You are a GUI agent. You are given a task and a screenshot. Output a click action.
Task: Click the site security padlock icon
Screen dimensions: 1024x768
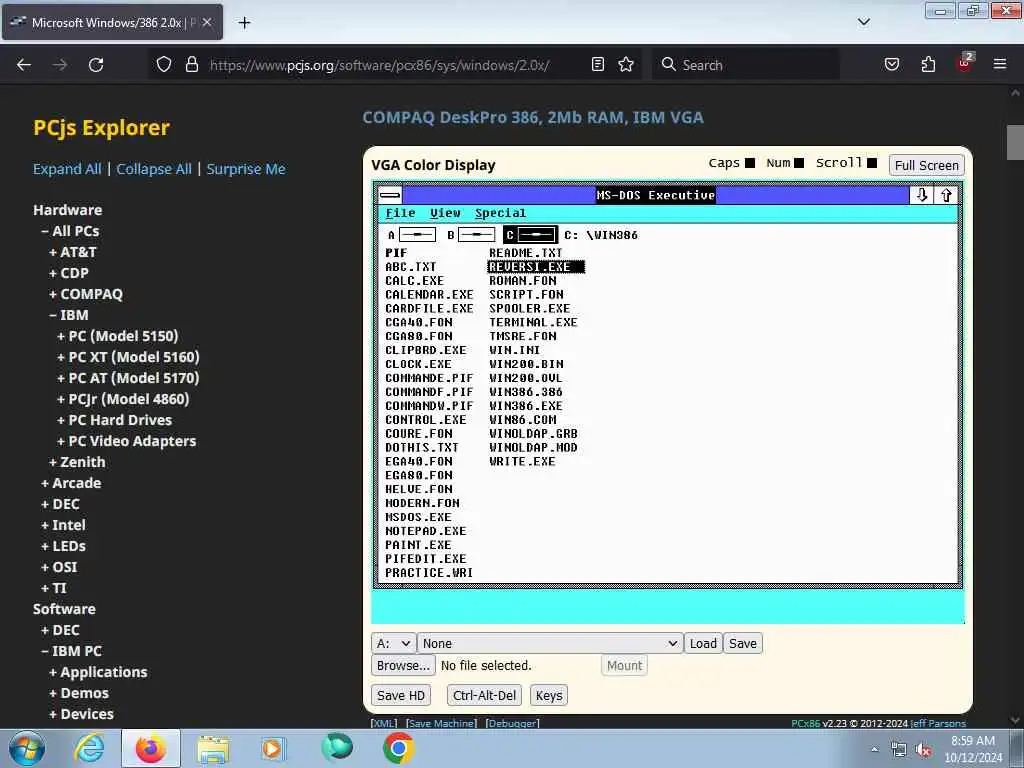pyautogui.click(x=191, y=65)
